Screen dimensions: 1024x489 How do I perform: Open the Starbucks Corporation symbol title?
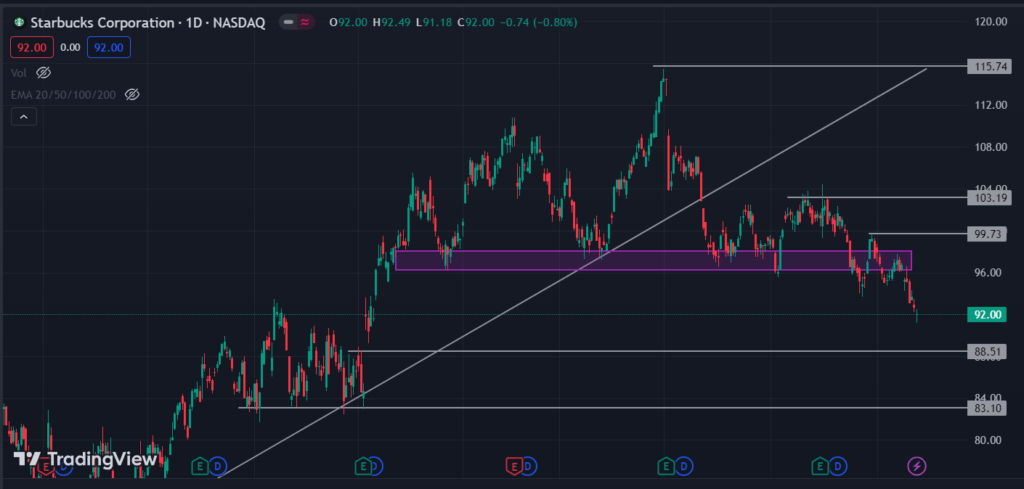pyautogui.click(x=148, y=22)
